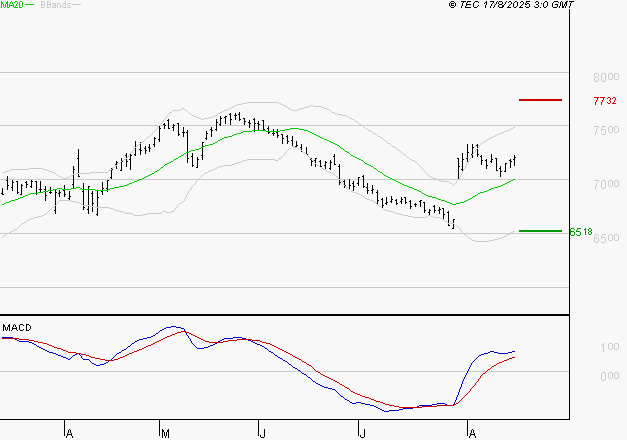
Task: Click the second J month label
Action: point(362,433)
